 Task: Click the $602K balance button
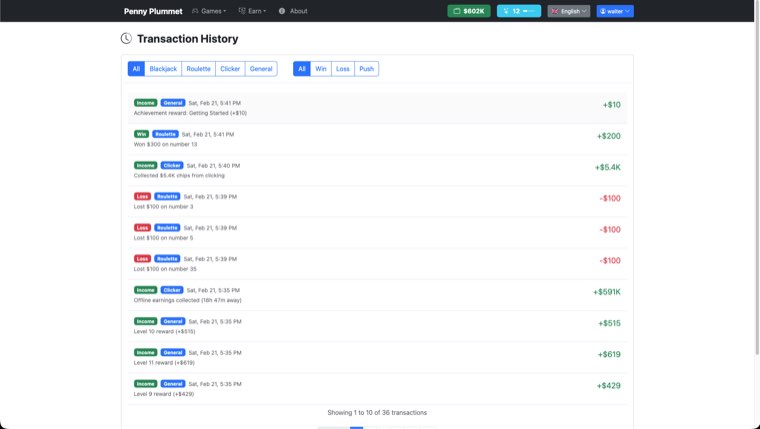coord(469,11)
